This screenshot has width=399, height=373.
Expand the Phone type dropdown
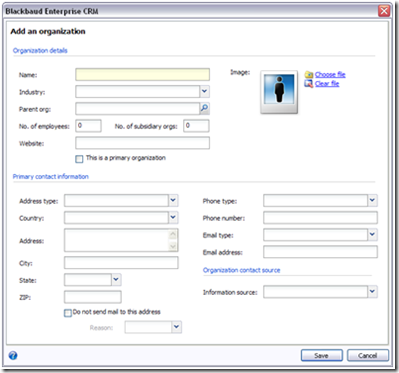pos(372,200)
